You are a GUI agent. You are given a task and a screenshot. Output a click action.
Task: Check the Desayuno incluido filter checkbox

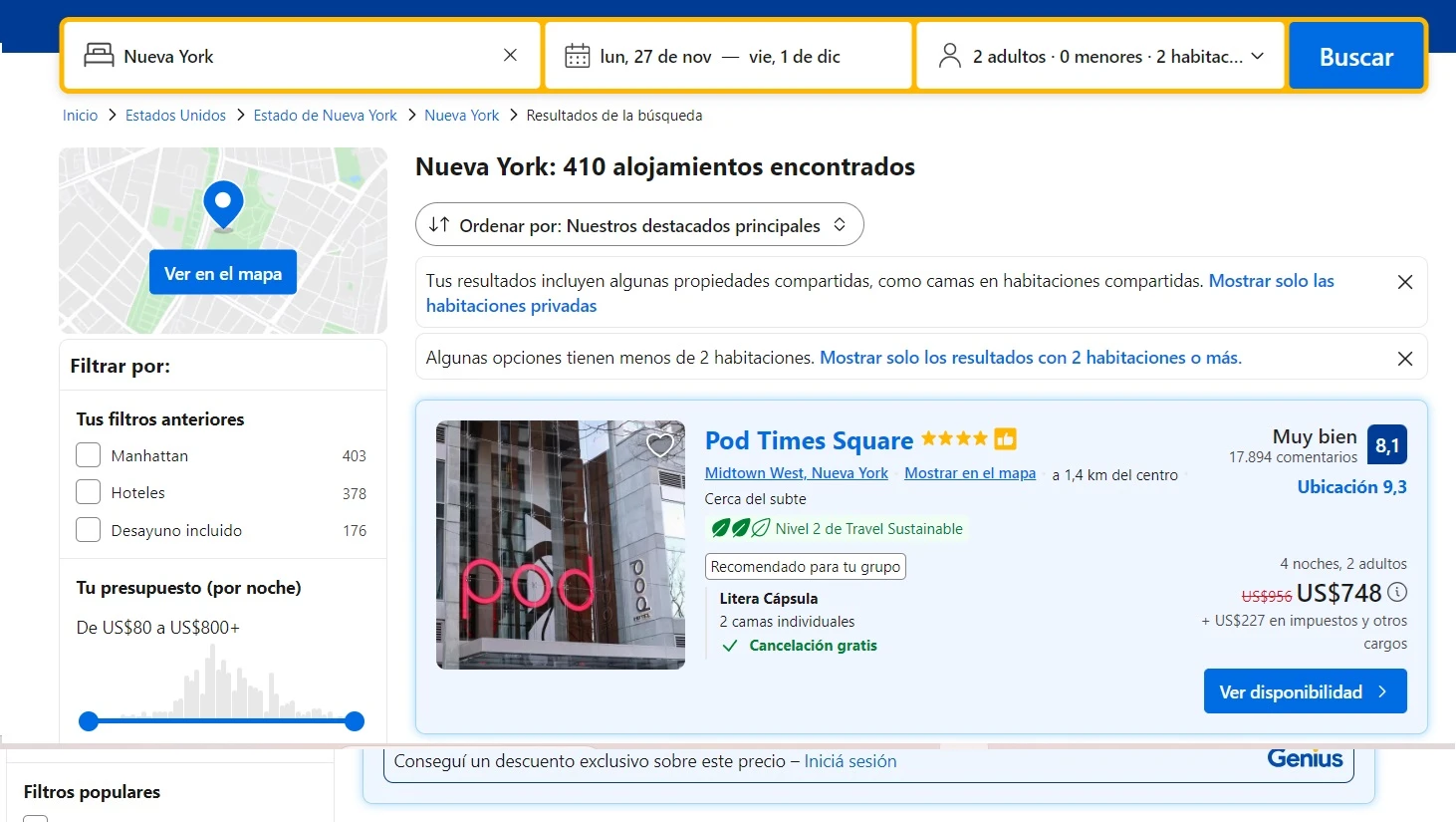pos(89,530)
